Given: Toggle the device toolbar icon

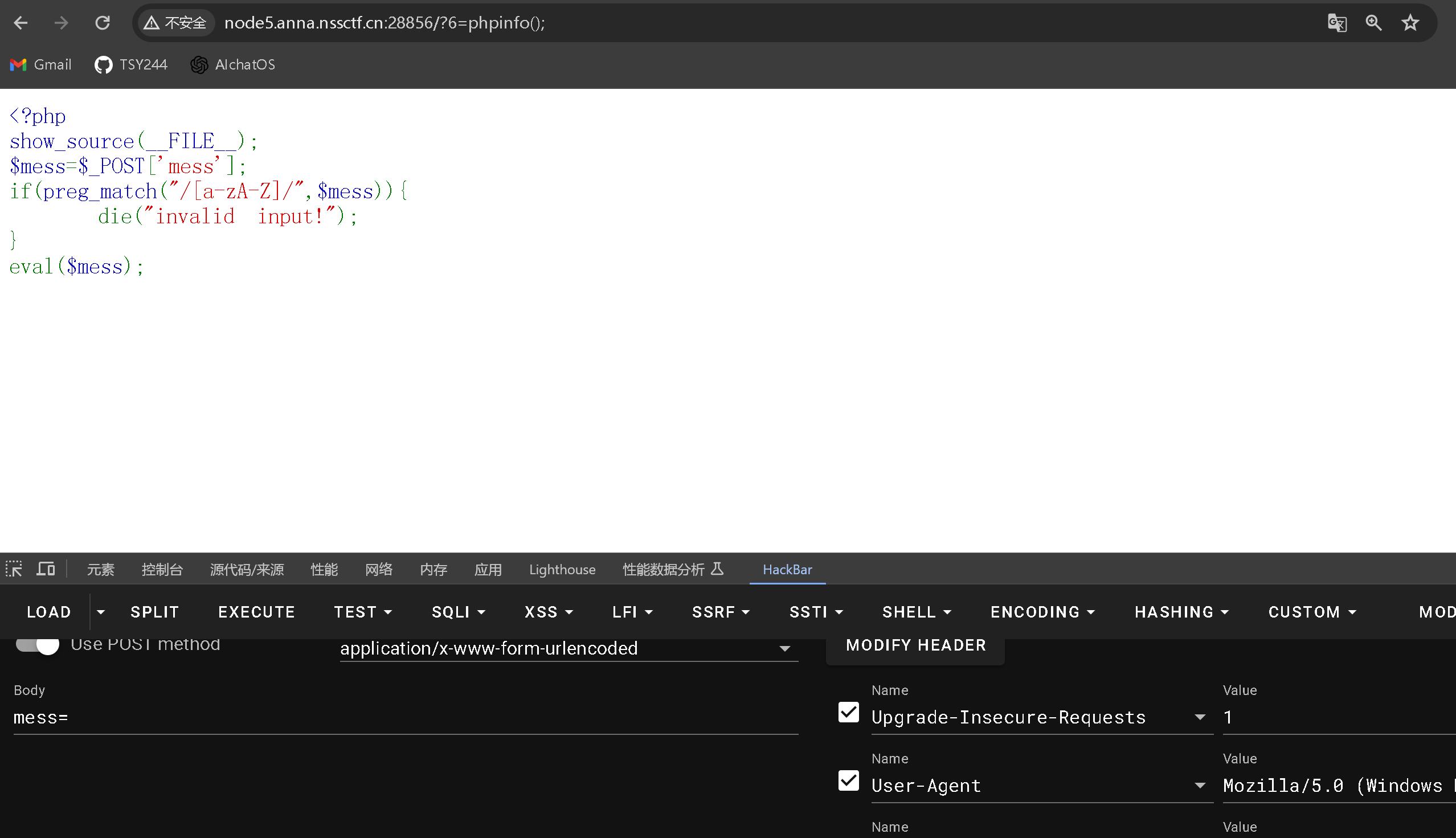Looking at the screenshot, I should (46, 569).
